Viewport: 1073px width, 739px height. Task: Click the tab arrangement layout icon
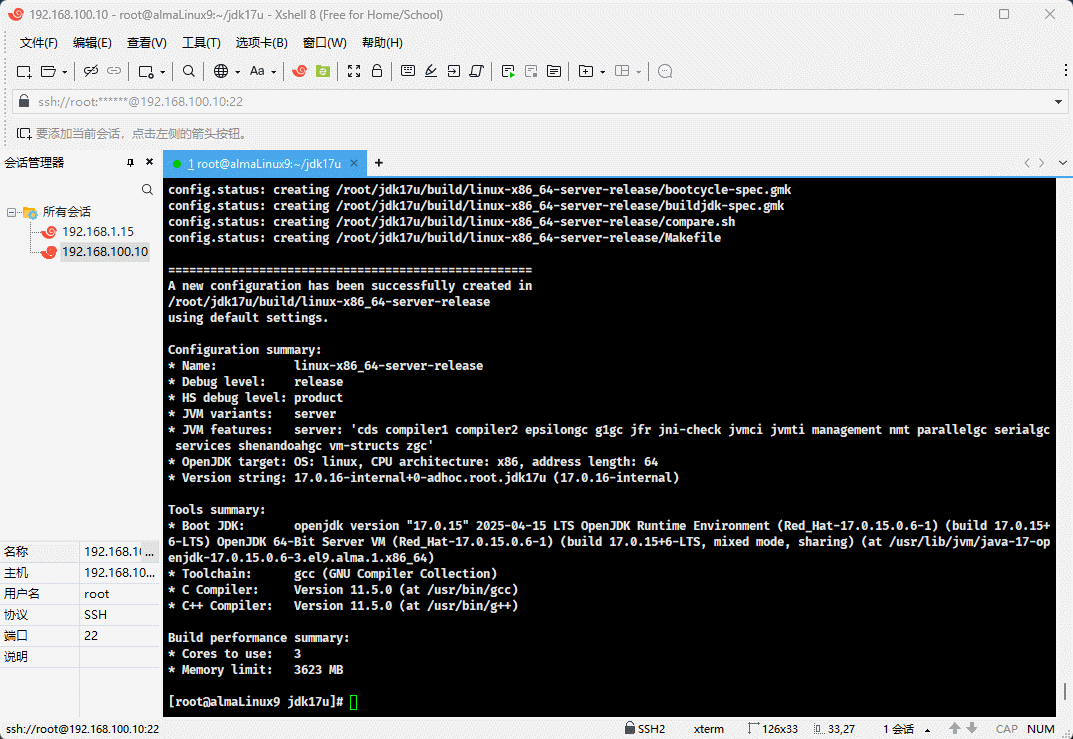tap(622, 71)
